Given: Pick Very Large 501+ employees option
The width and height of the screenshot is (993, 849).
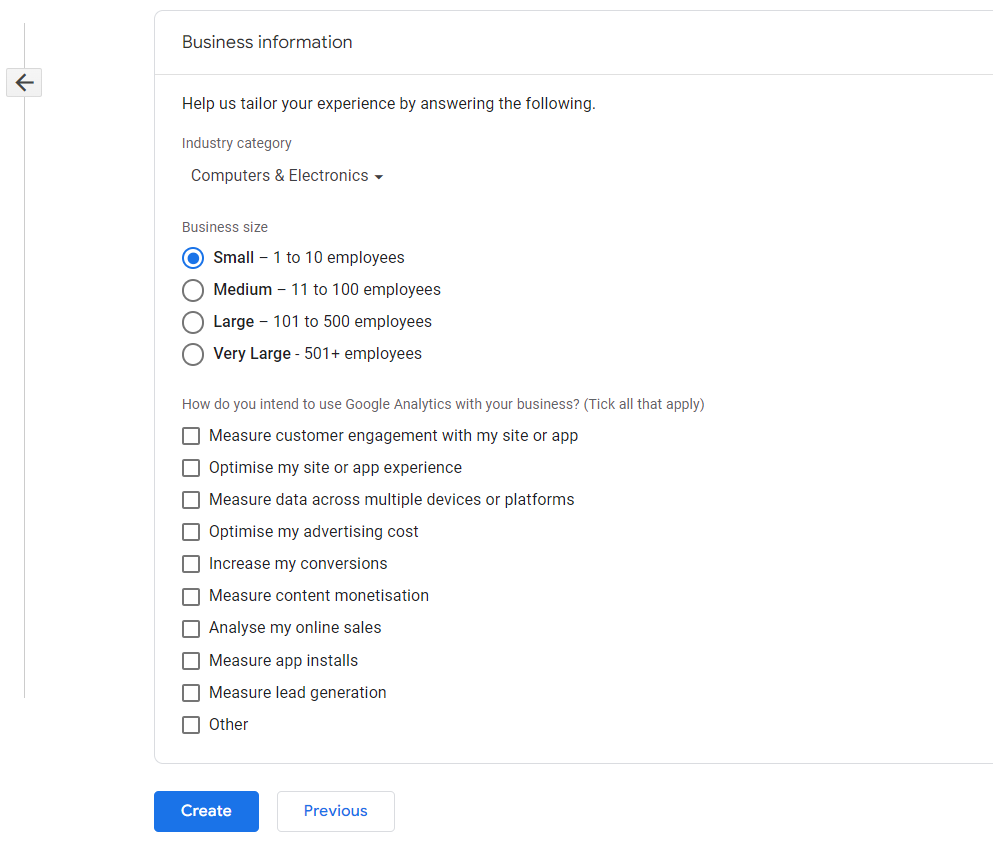Looking at the screenshot, I should [193, 354].
